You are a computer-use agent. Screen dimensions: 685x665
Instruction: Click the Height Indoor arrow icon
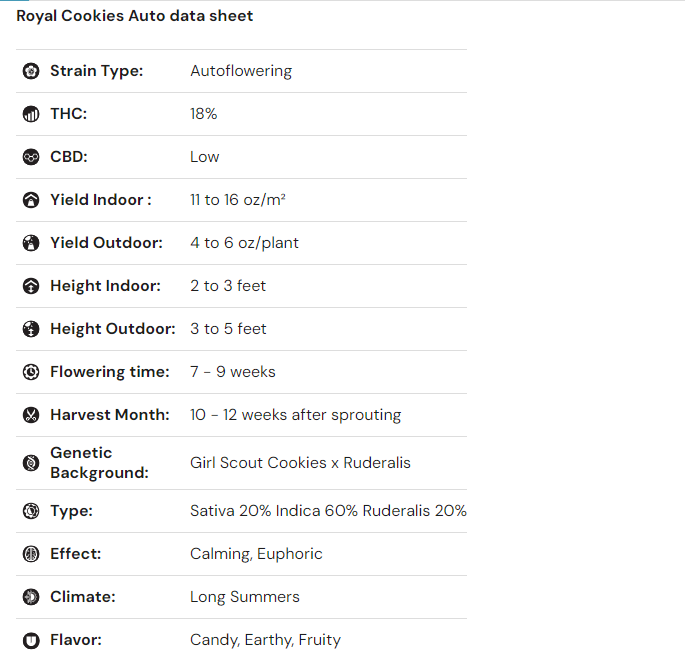coord(31,286)
